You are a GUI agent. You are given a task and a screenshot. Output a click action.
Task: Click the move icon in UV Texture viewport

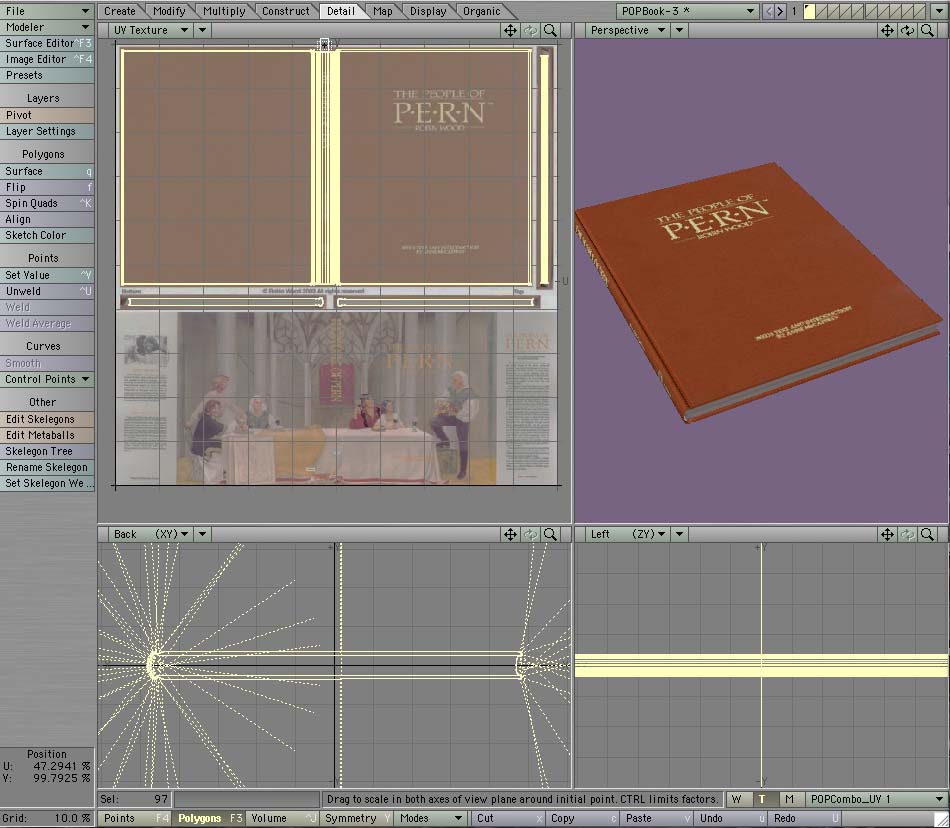pos(510,30)
